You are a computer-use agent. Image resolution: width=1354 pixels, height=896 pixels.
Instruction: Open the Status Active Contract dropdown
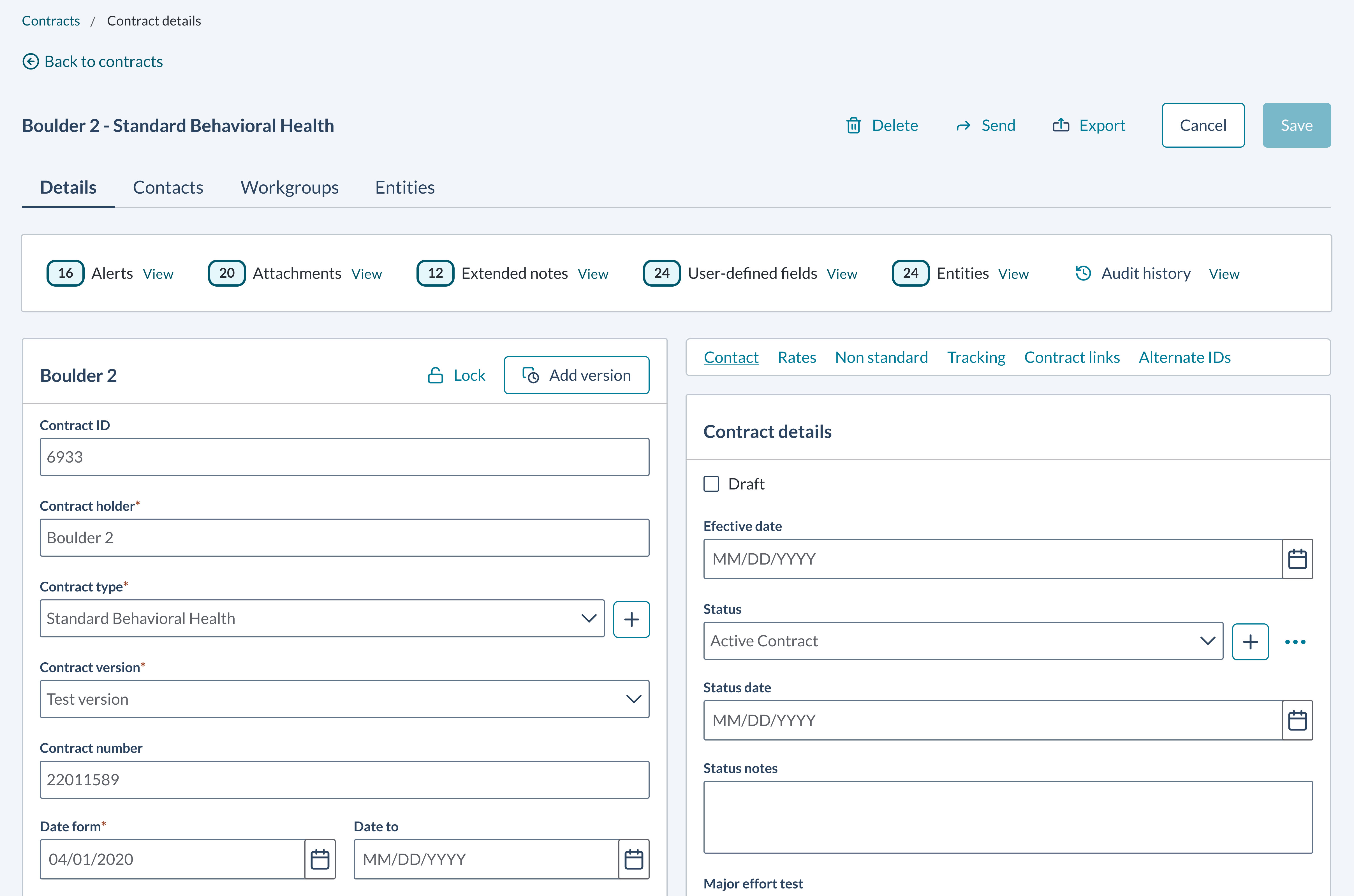click(1207, 641)
